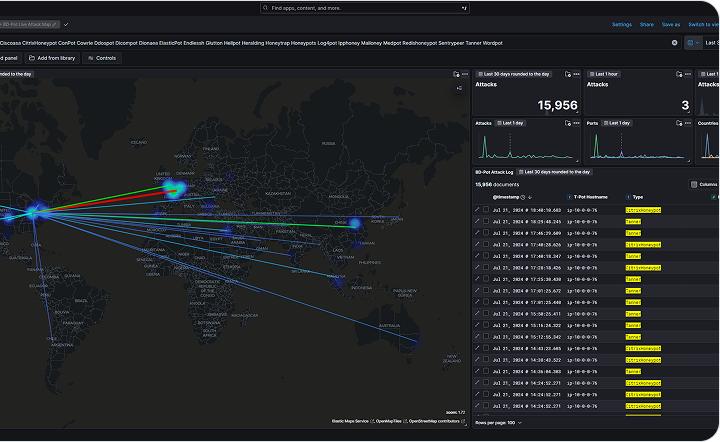Click the Last 1 day badge on Ports chart

[617, 123]
